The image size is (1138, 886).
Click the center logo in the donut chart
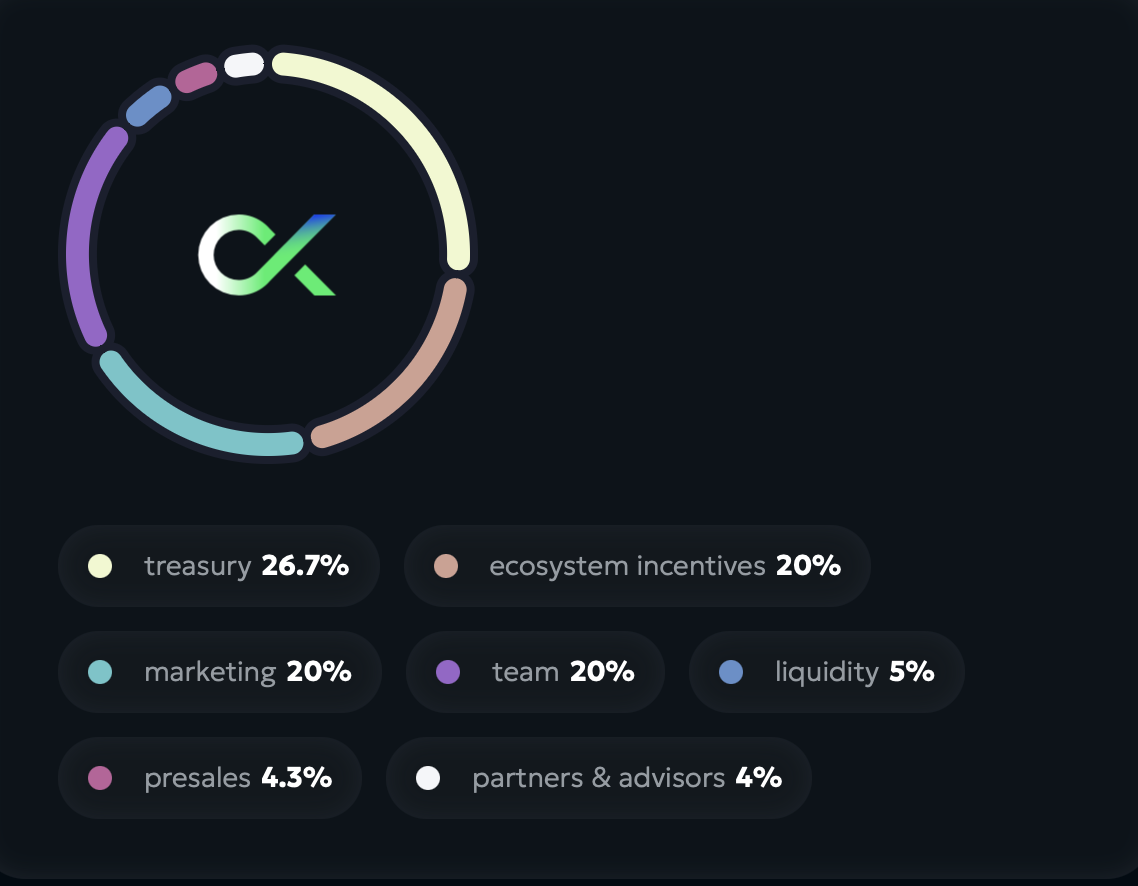coord(267,255)
